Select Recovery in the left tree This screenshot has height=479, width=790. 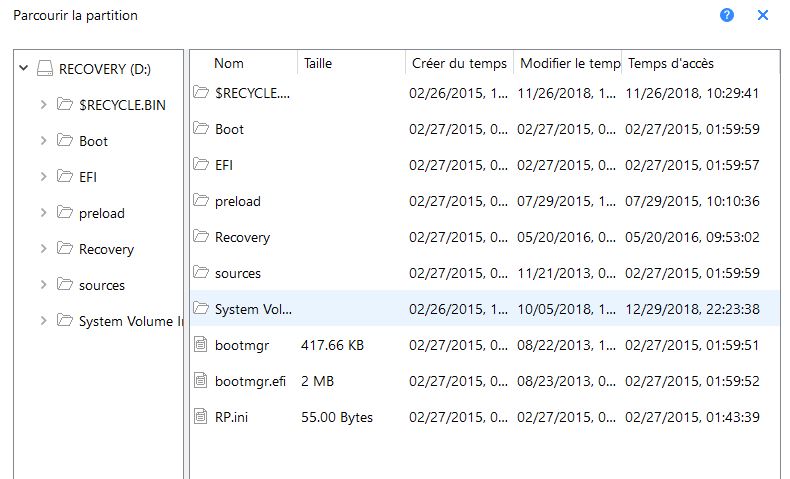106,249
